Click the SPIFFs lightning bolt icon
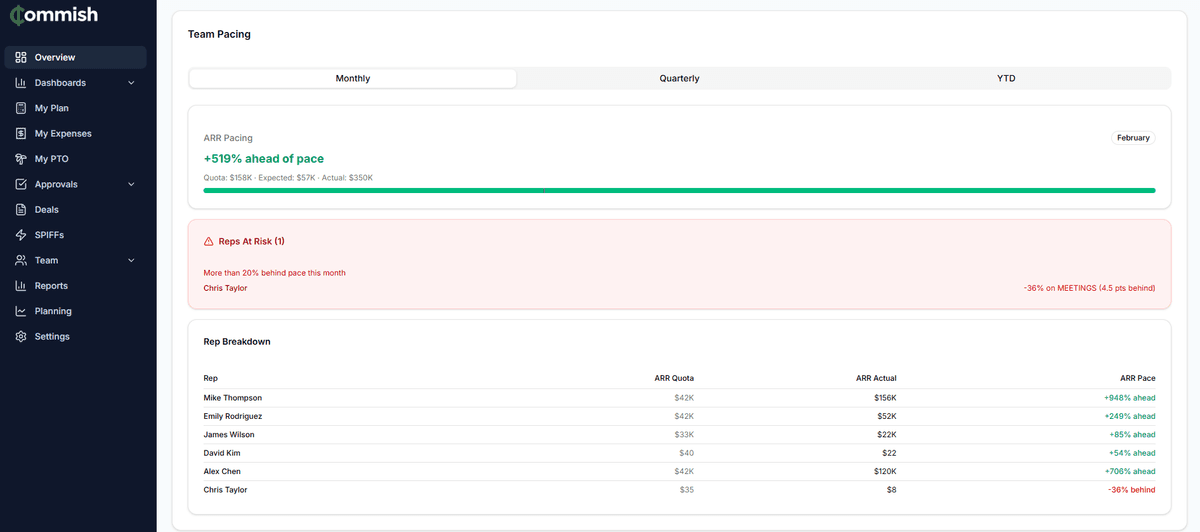This screenshot has height=532, width=1200. [x=21, y=235]
